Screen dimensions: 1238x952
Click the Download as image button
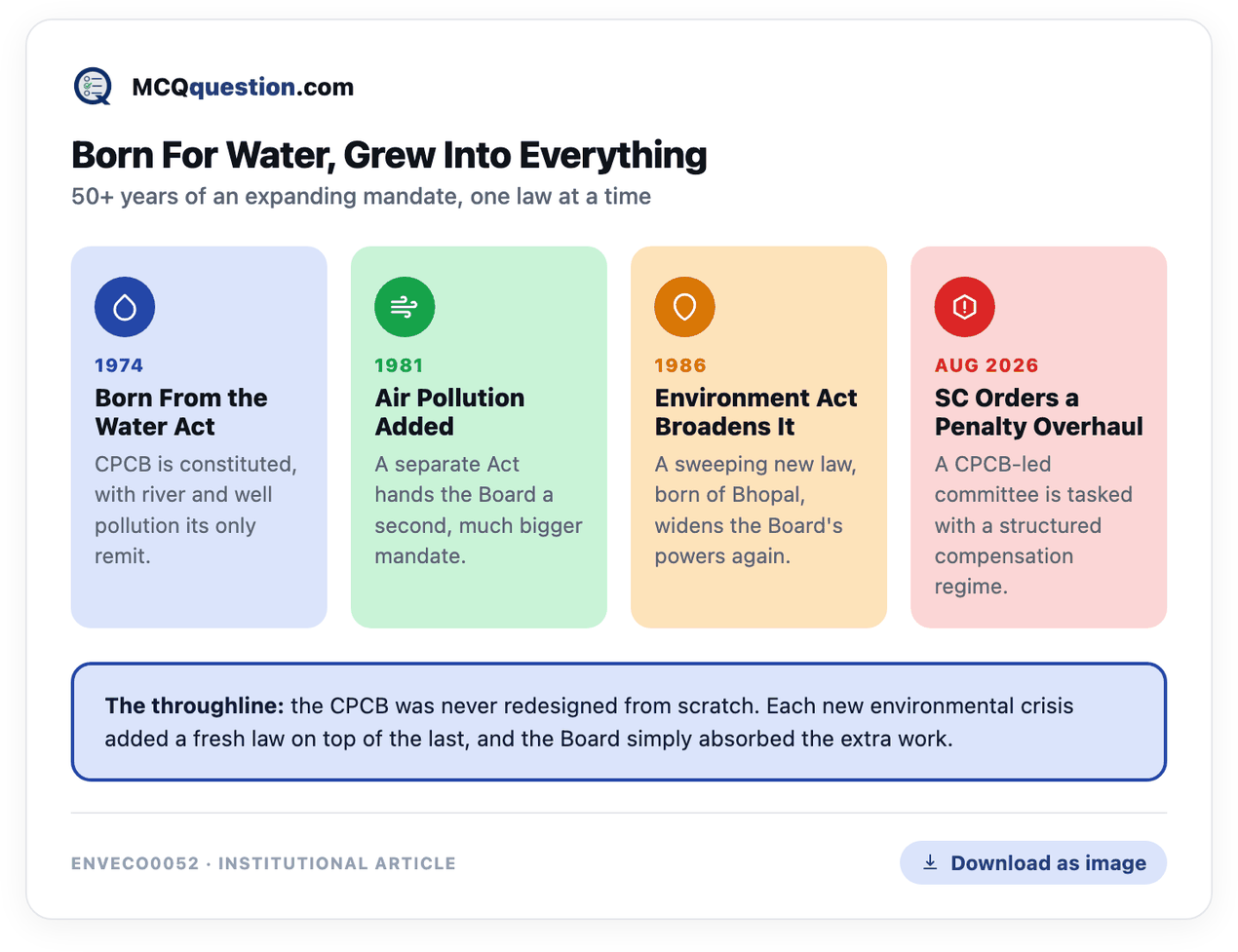pos(1032,862)
